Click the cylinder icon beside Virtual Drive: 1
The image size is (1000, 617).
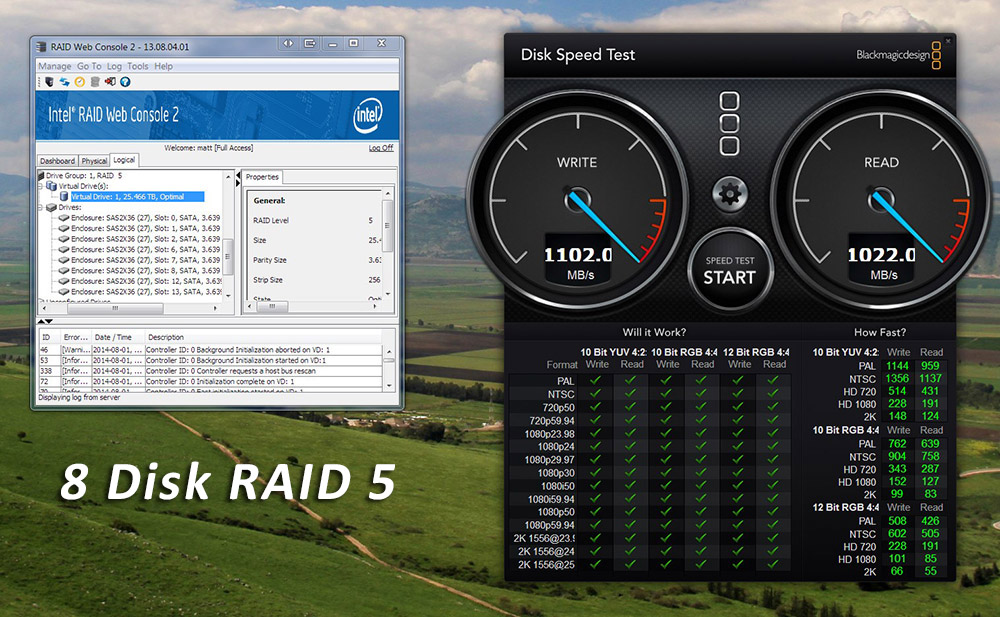click(x=64, y=197)
